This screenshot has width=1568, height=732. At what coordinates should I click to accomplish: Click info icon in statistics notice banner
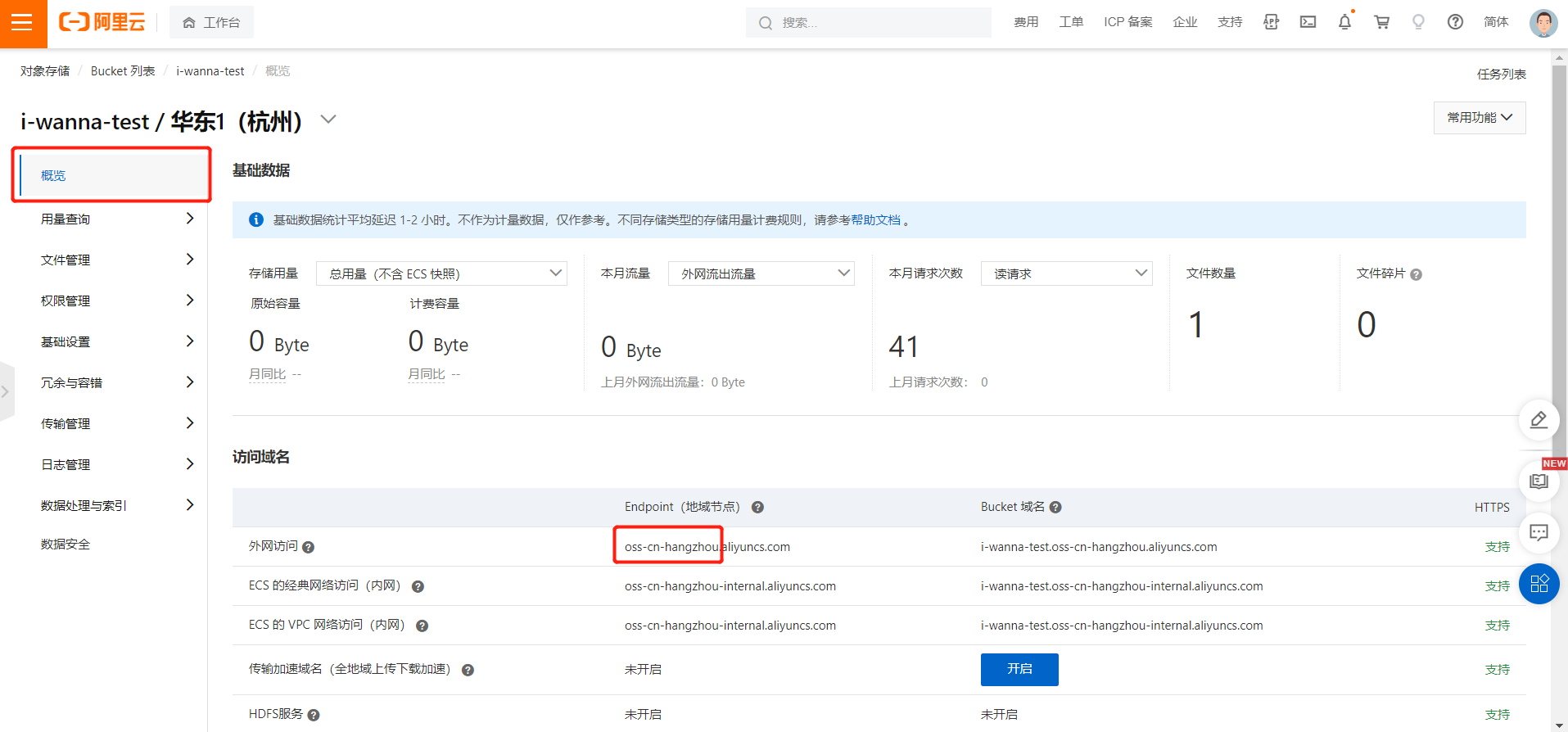(x=255, y=219)
